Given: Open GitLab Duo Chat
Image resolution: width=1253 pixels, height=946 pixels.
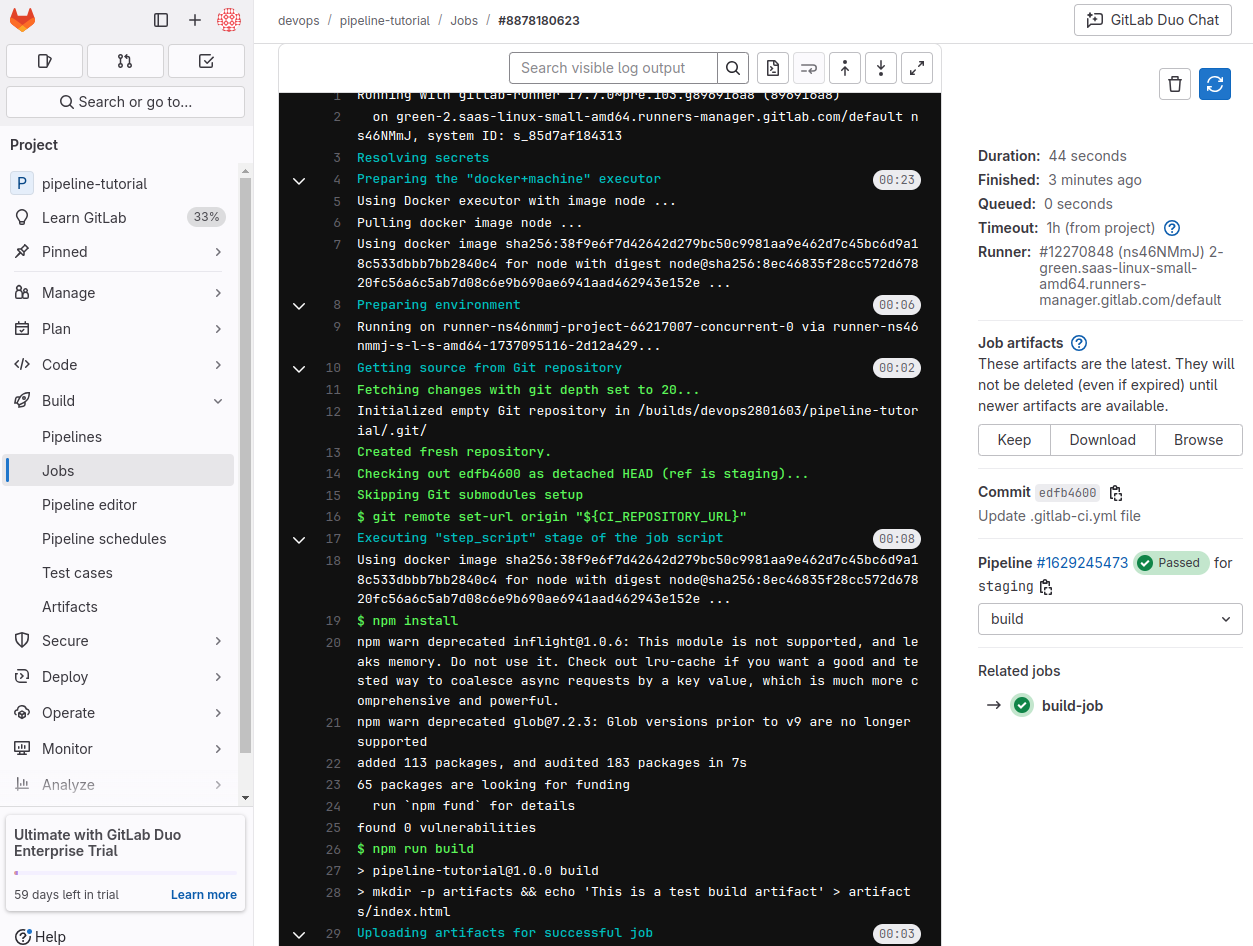Looking at the screenshot, I should click(x=1153, y=20).
